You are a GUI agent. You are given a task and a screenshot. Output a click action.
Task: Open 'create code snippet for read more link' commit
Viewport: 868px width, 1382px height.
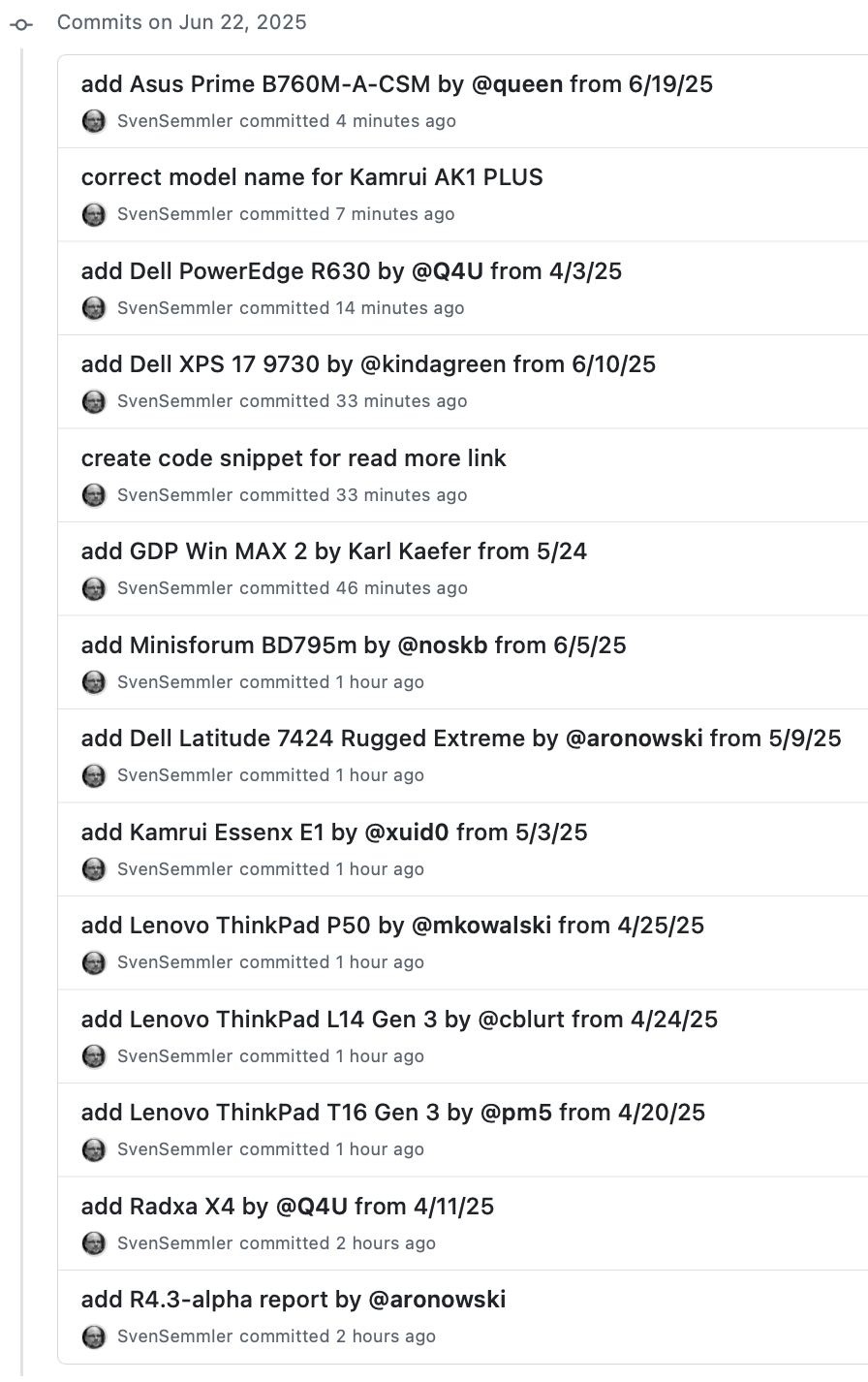coord(294,457)
